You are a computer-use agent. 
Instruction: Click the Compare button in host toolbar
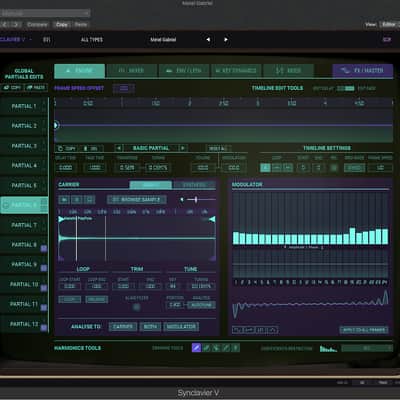click(x=37, y=25)
